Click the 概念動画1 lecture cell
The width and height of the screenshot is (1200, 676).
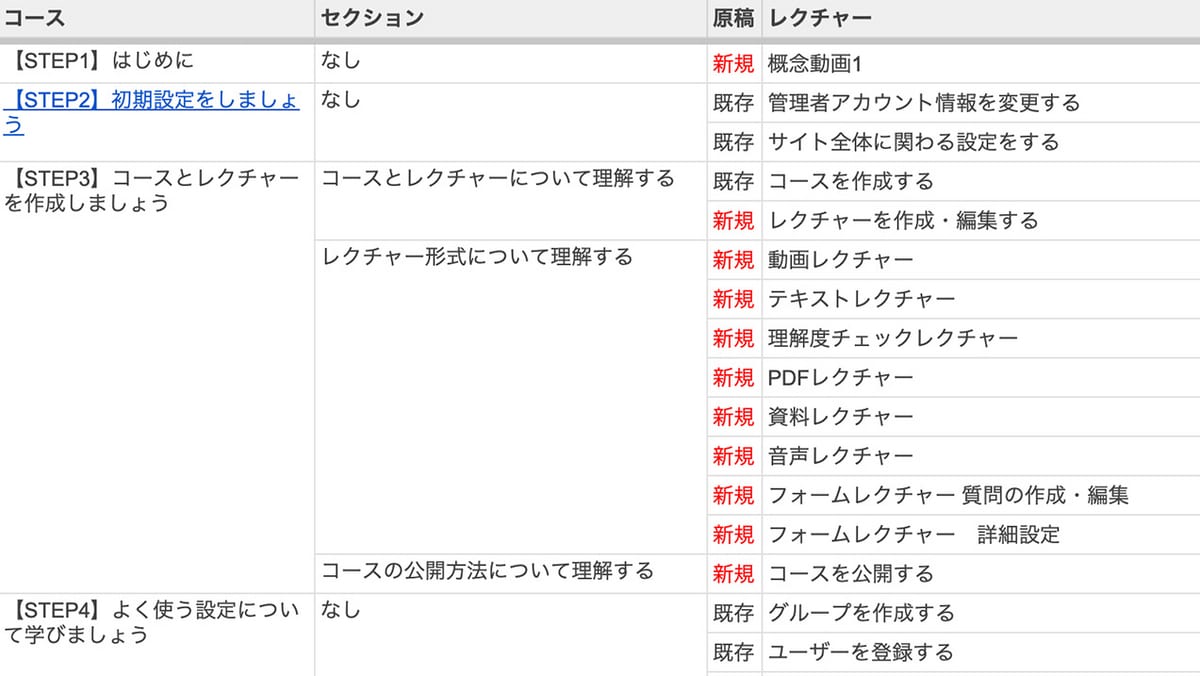click(x=980, y=63)
